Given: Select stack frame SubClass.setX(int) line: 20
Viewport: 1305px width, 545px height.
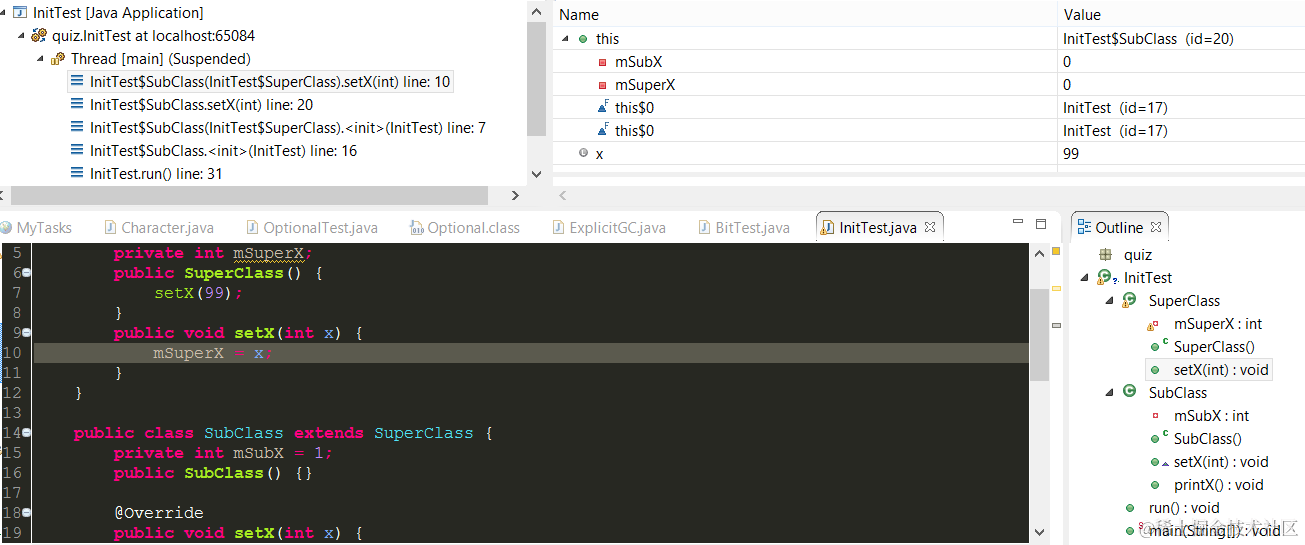Looking at the screenshot, I should pos(201,105).
